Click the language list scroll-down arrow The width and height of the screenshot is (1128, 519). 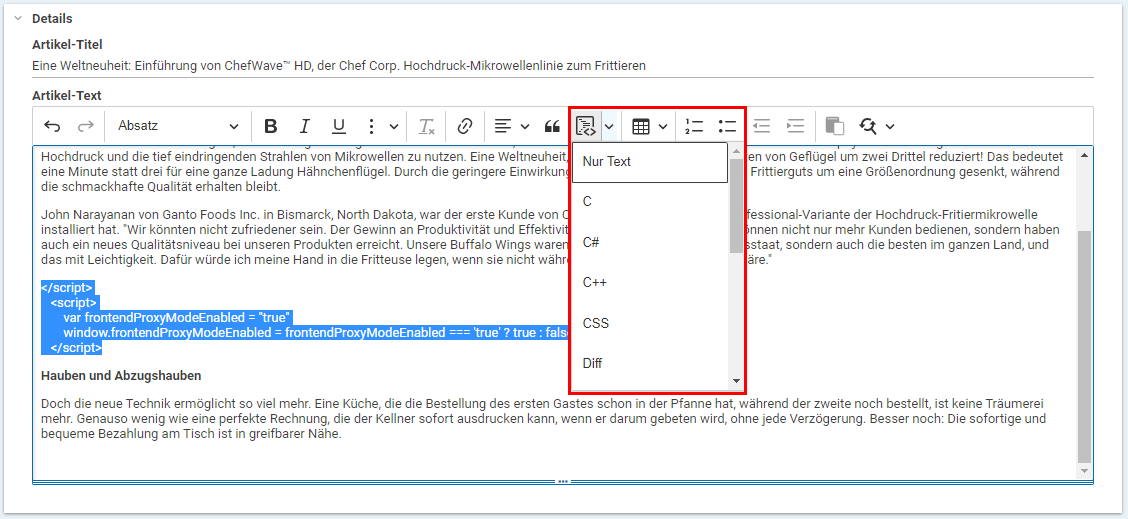point(735,381)
